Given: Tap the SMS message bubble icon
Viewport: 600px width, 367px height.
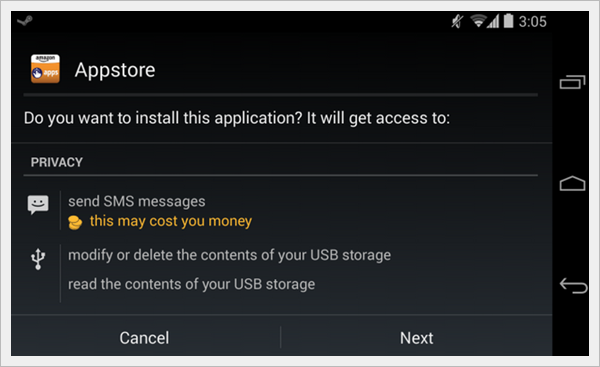Looking at the screenshot, I should [38, 205].
